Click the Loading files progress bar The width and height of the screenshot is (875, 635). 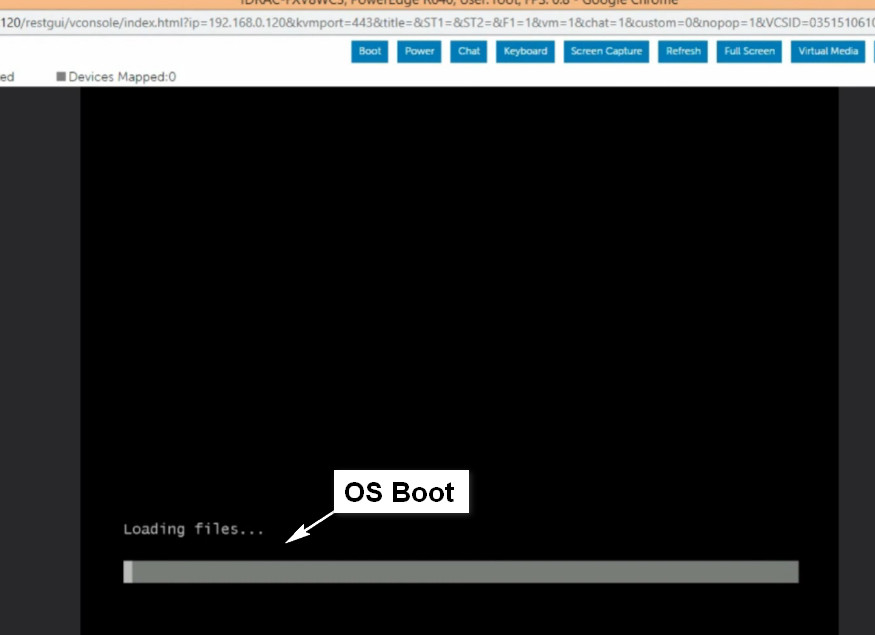(x=461, y=572)
